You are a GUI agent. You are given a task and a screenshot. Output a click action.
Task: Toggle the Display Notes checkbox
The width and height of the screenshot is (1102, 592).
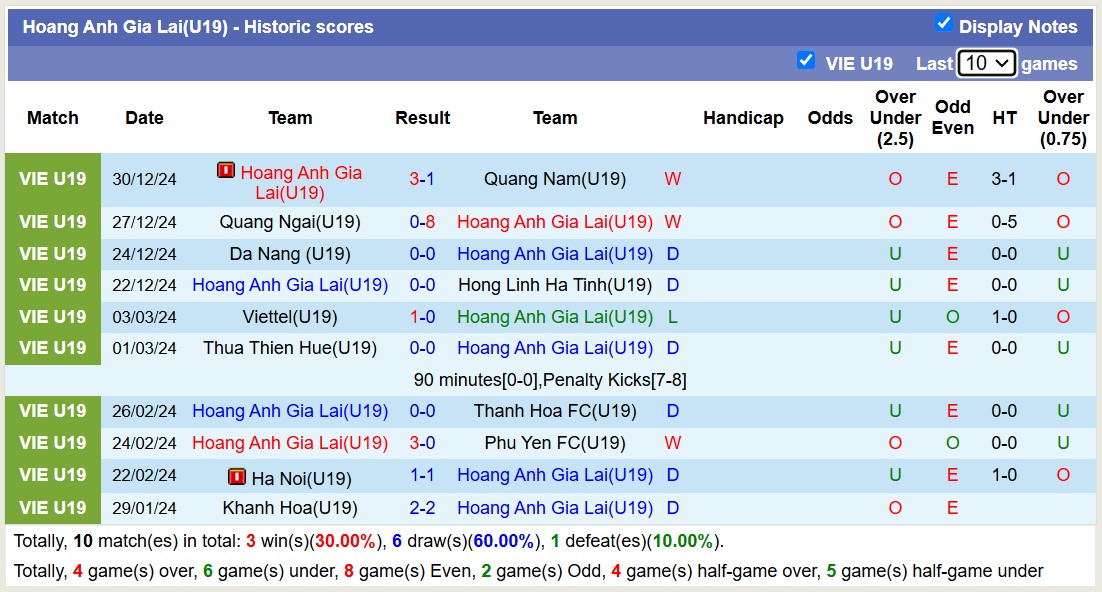tap(943, 24)
